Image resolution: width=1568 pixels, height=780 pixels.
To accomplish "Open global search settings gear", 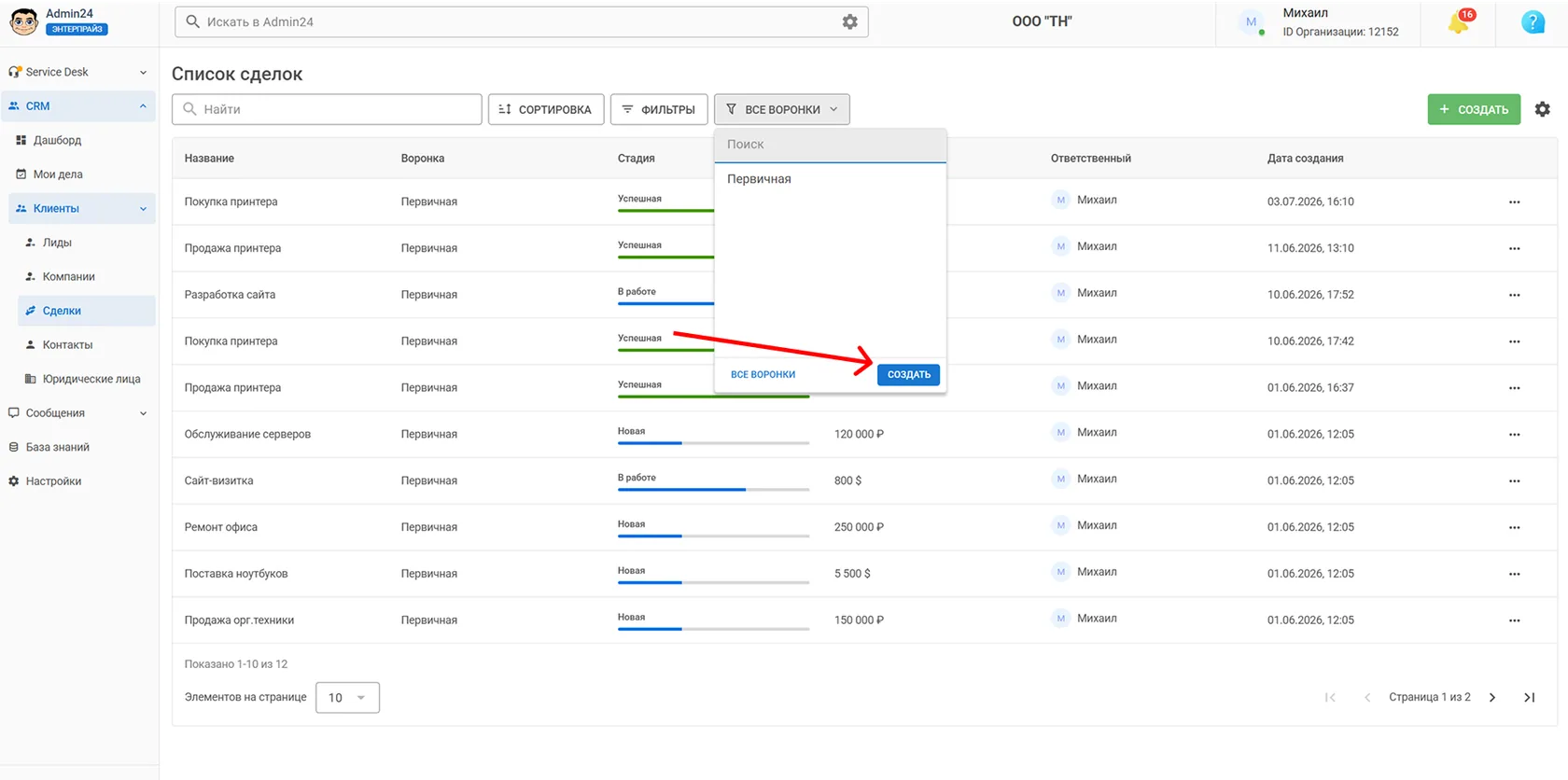I will tap(849, 21).
